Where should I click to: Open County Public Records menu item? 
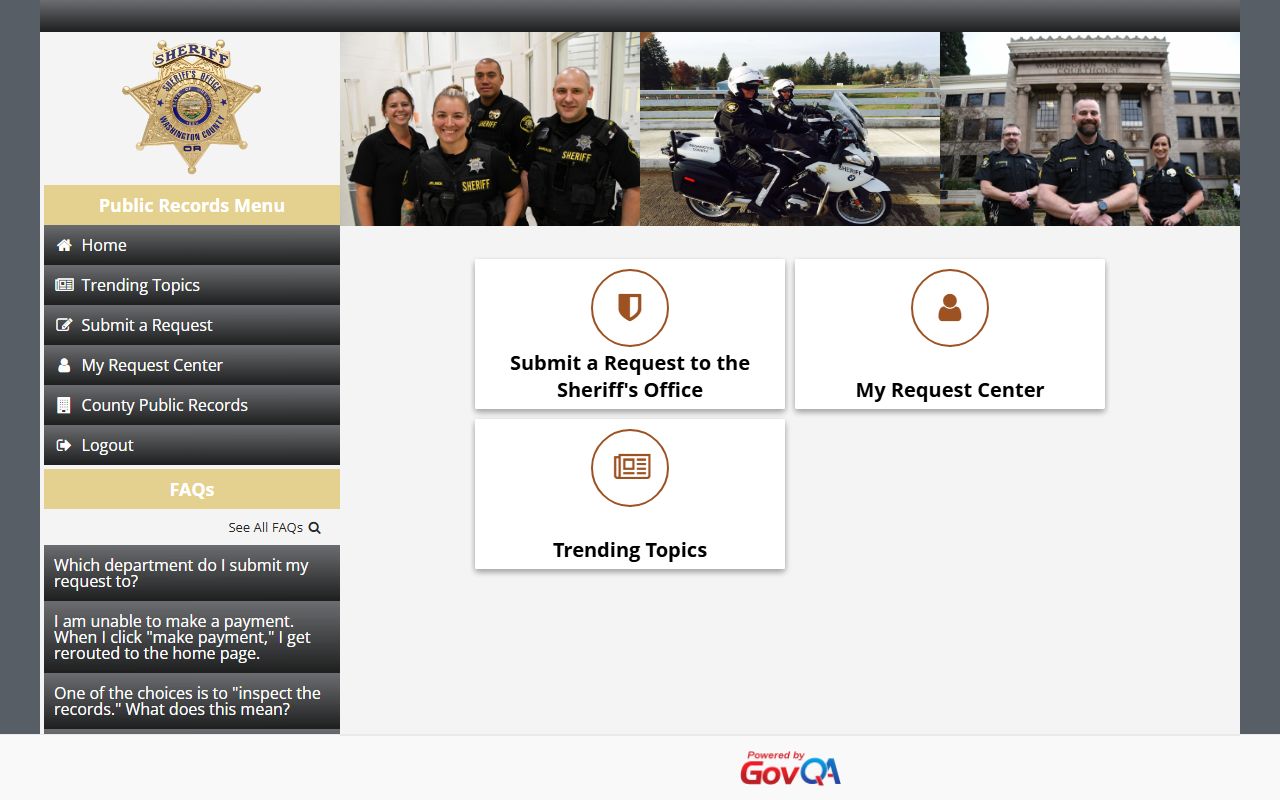coord(192,405)
